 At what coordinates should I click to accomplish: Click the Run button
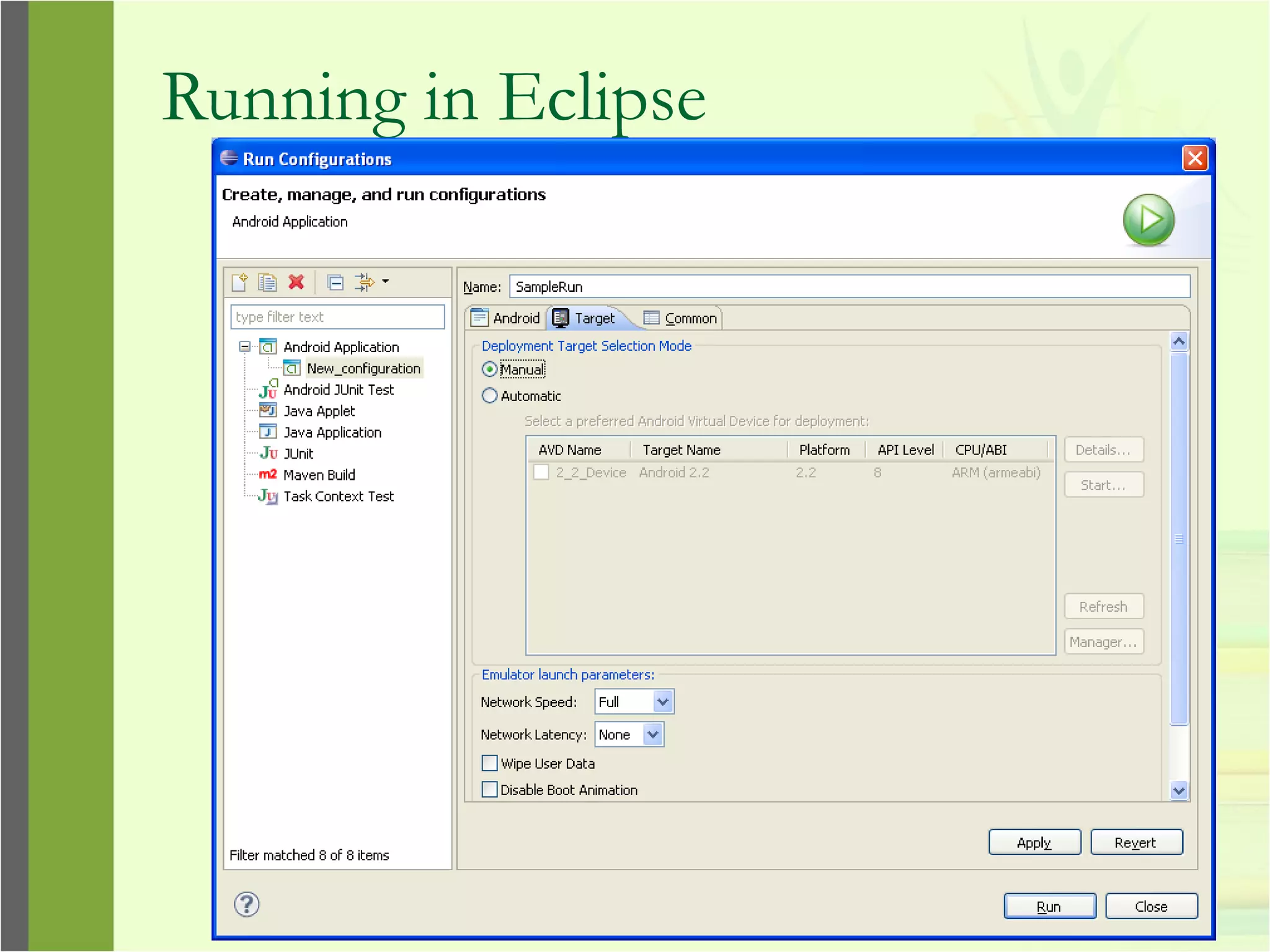pos(1049,907)
